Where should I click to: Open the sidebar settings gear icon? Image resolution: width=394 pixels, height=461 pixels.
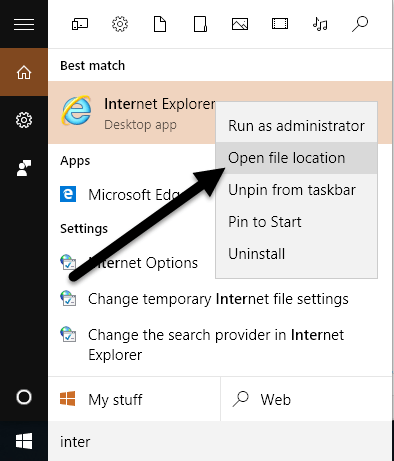[x=24, y=120]
